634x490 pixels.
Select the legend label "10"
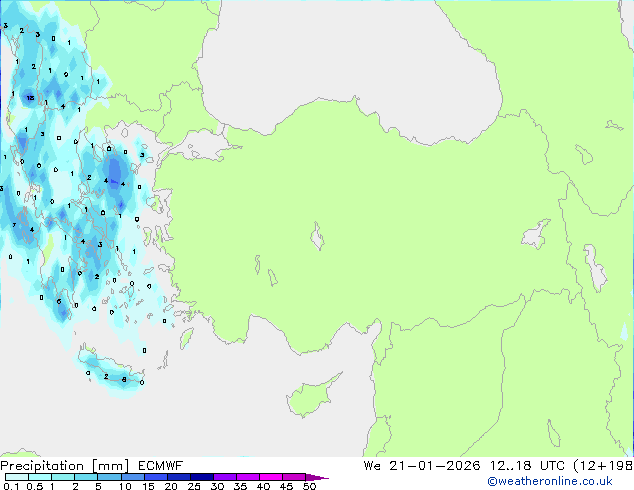coord(125,486)
